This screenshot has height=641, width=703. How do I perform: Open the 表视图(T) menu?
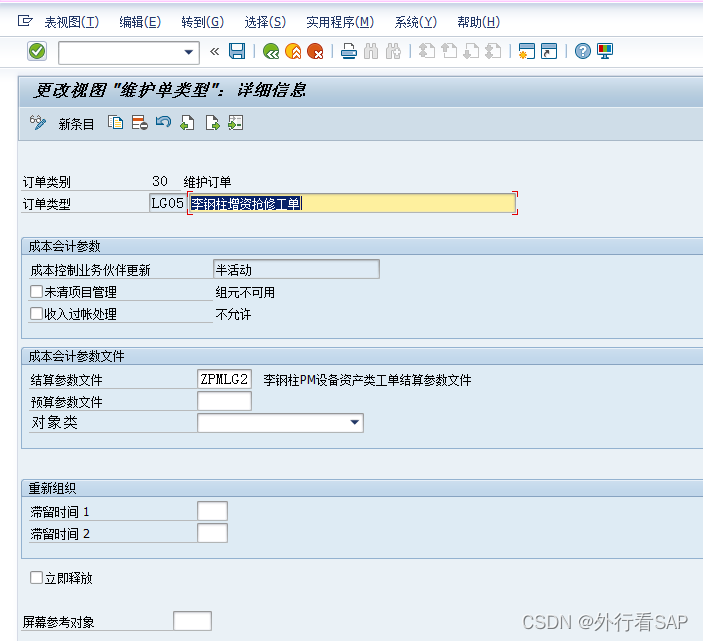(72, 22)
